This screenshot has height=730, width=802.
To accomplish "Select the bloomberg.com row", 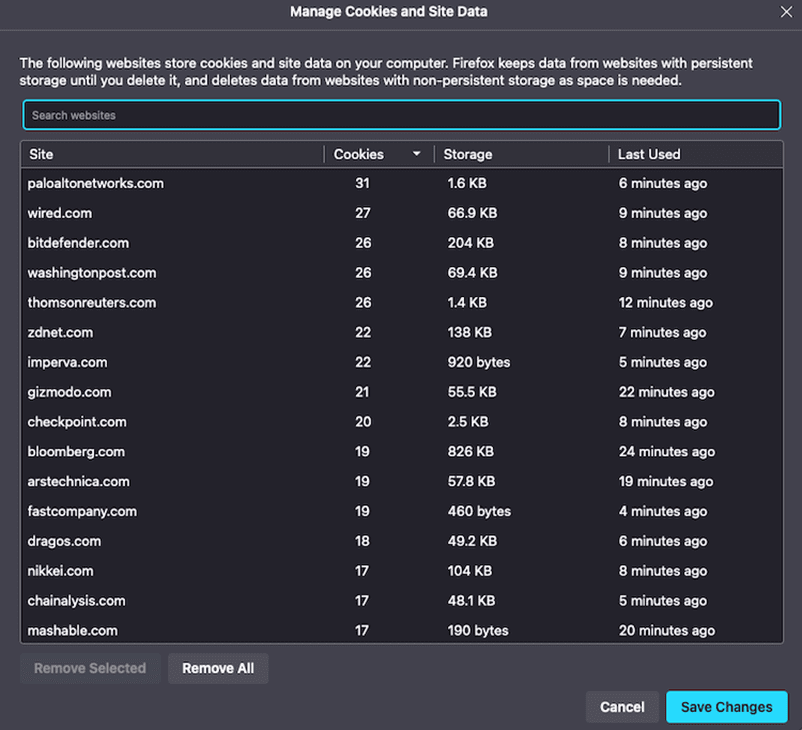I will 76,452.
